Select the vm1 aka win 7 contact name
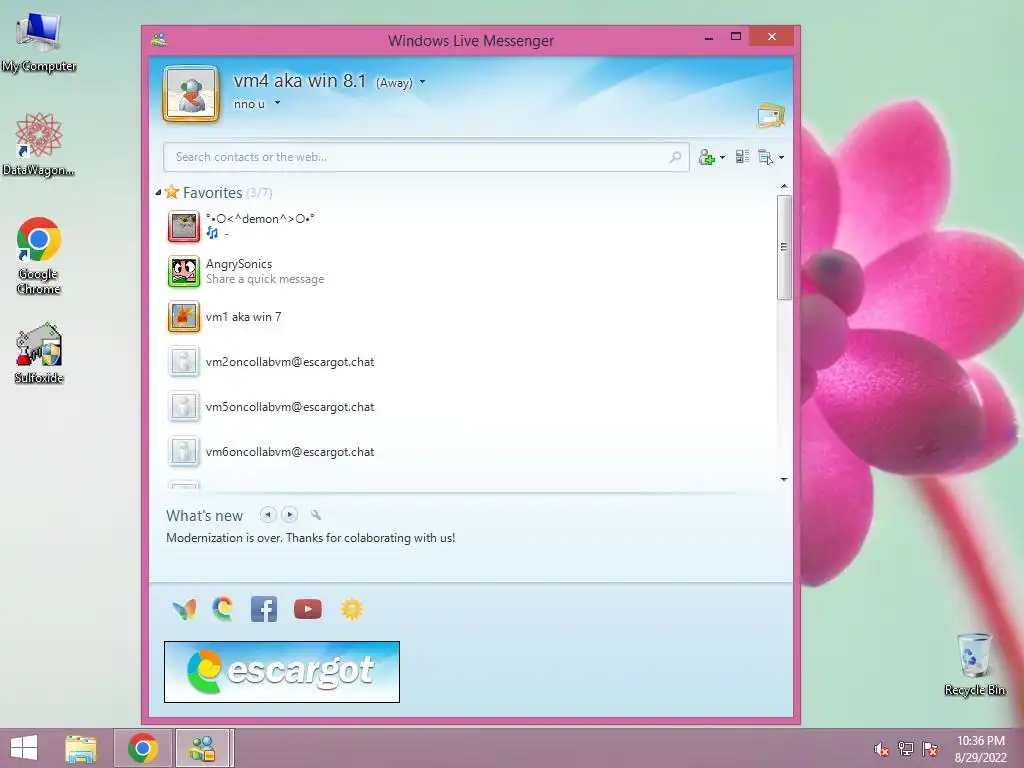1024x768 pixels. coord(244,317)
